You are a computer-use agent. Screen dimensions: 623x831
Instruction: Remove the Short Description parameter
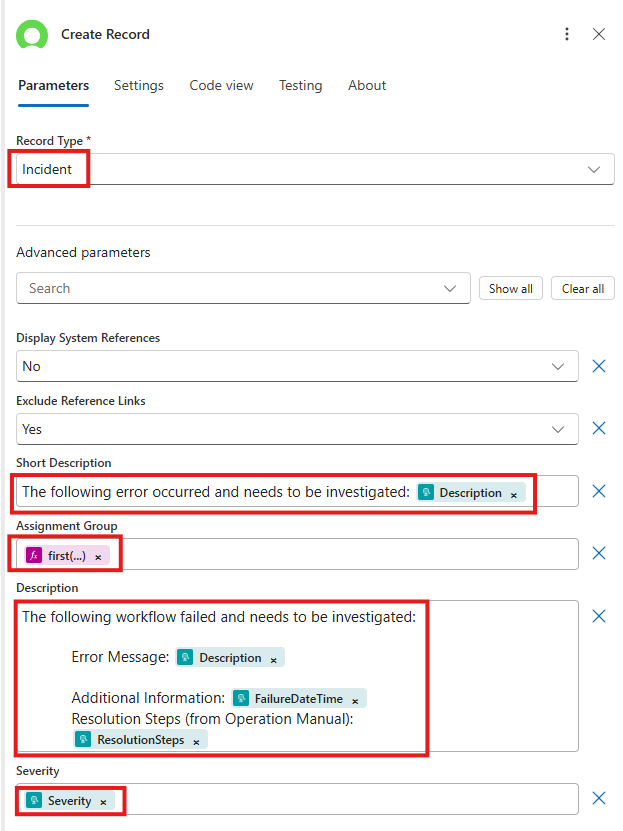pos(599,491)
